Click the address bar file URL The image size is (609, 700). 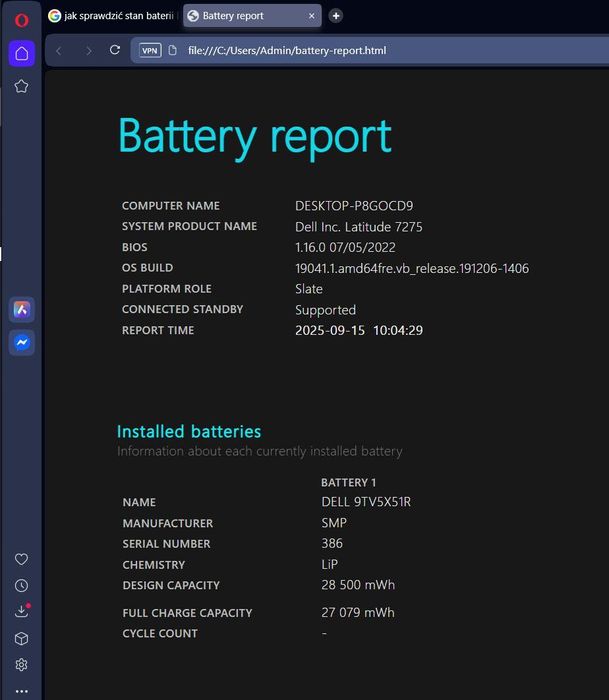click(287, 50)
